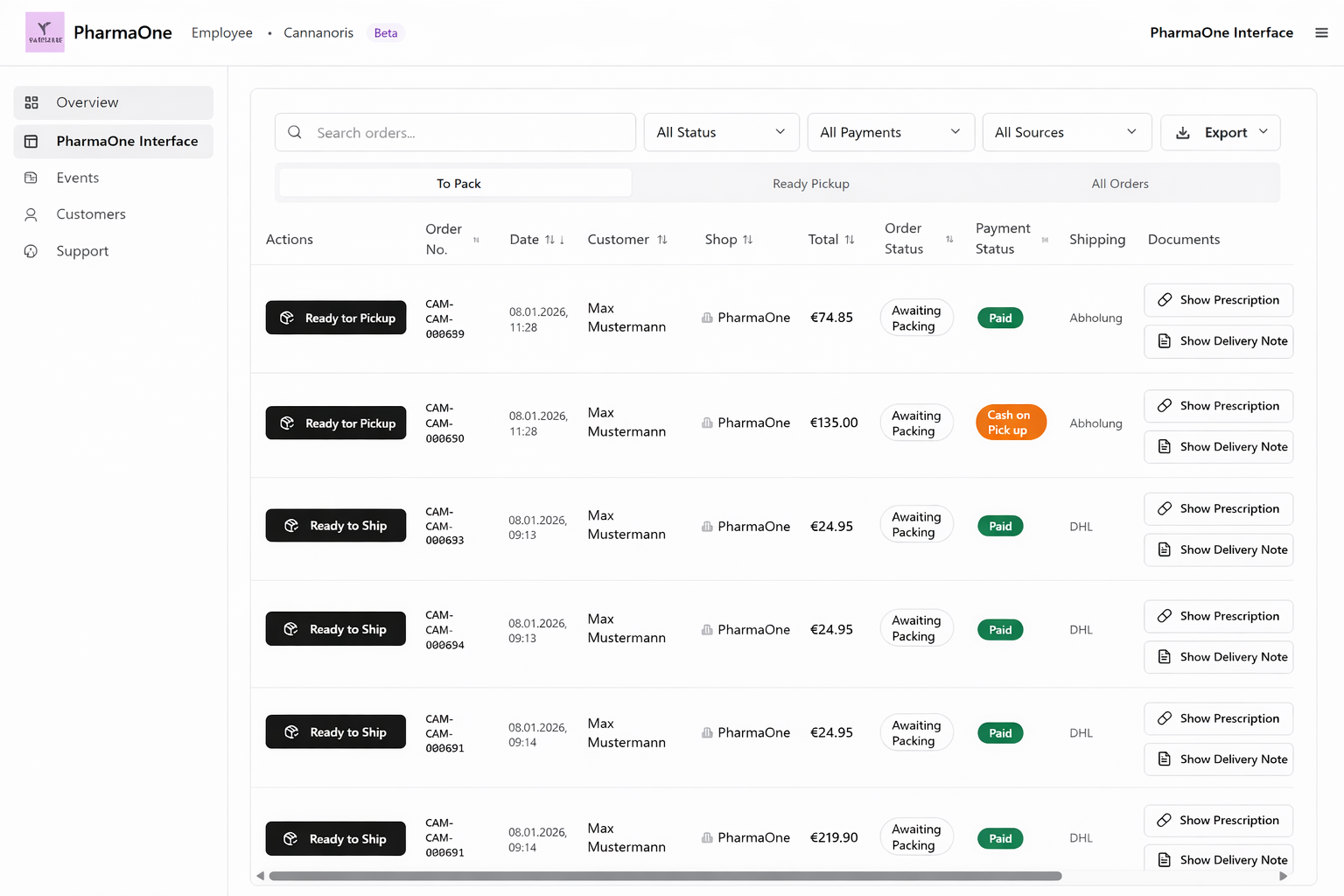Image resolution: width=1344 pixels, height=896 pixels.
Task: Click the shop icon beside PharmaOne in first row
Action: tap(707, 318)
